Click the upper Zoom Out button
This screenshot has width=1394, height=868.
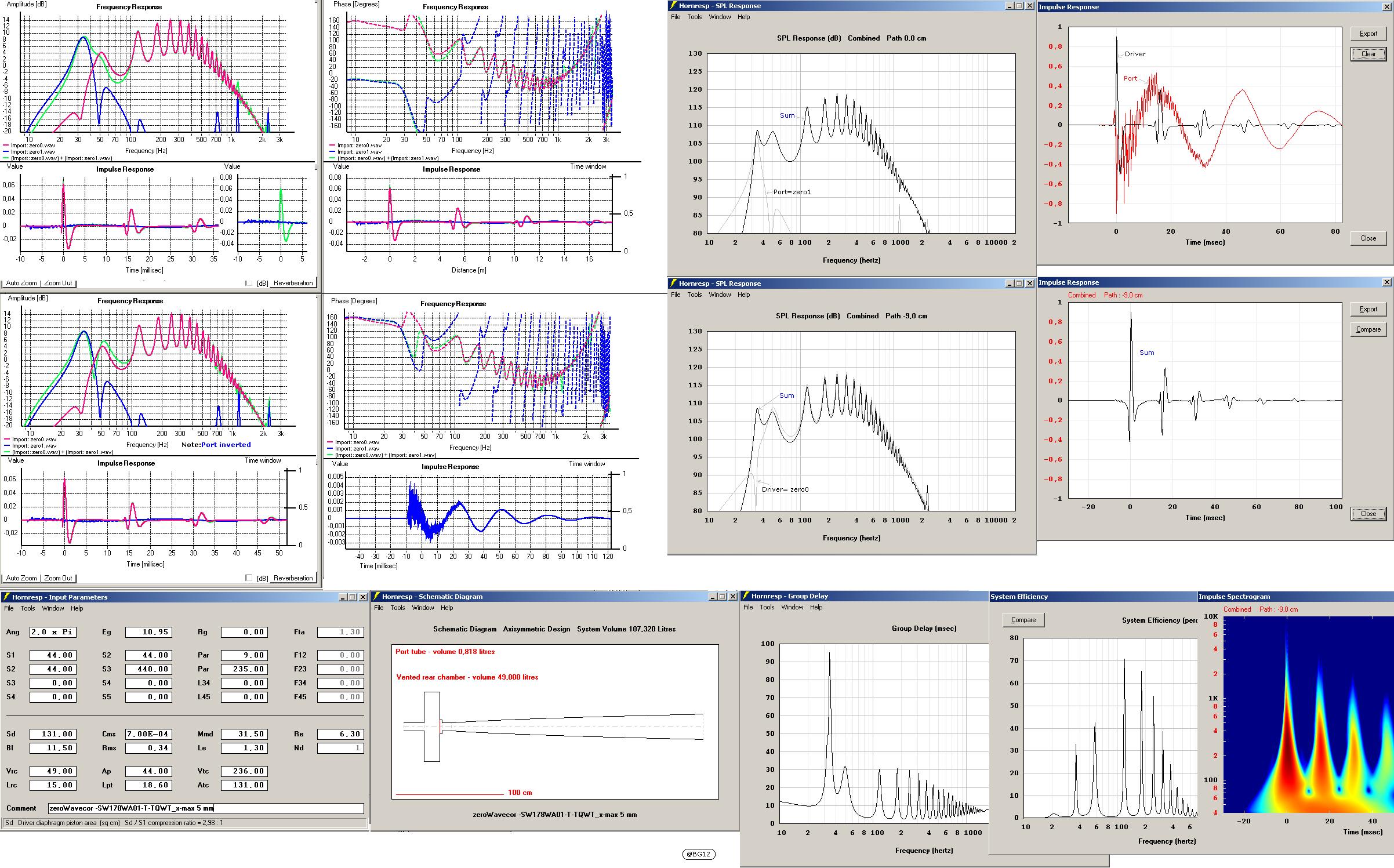(59, 283)
